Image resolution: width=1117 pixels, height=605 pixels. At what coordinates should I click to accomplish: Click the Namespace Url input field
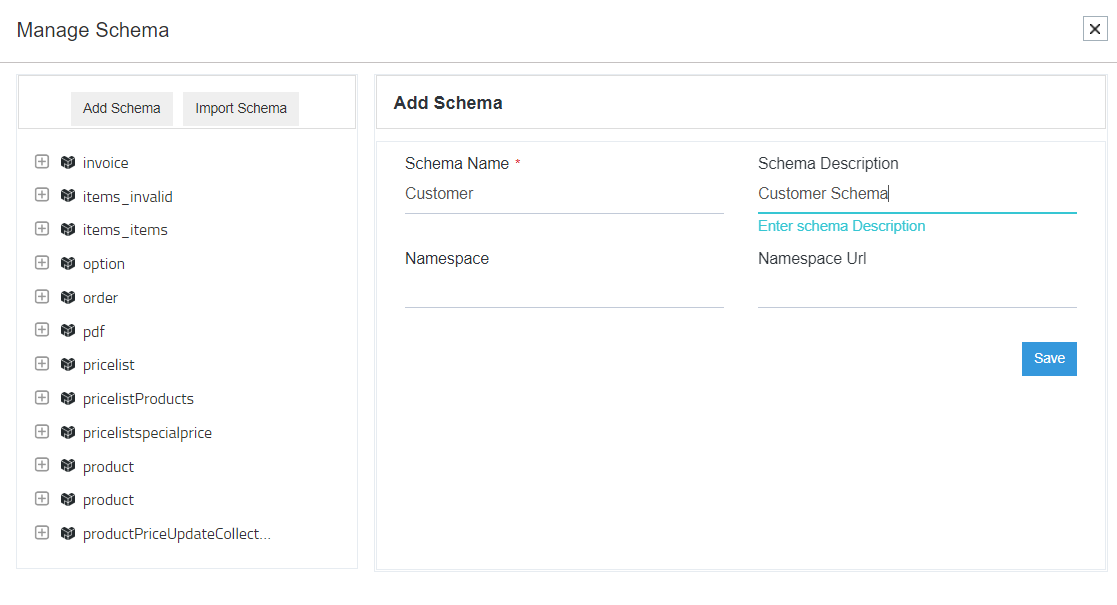pos(916,290)
